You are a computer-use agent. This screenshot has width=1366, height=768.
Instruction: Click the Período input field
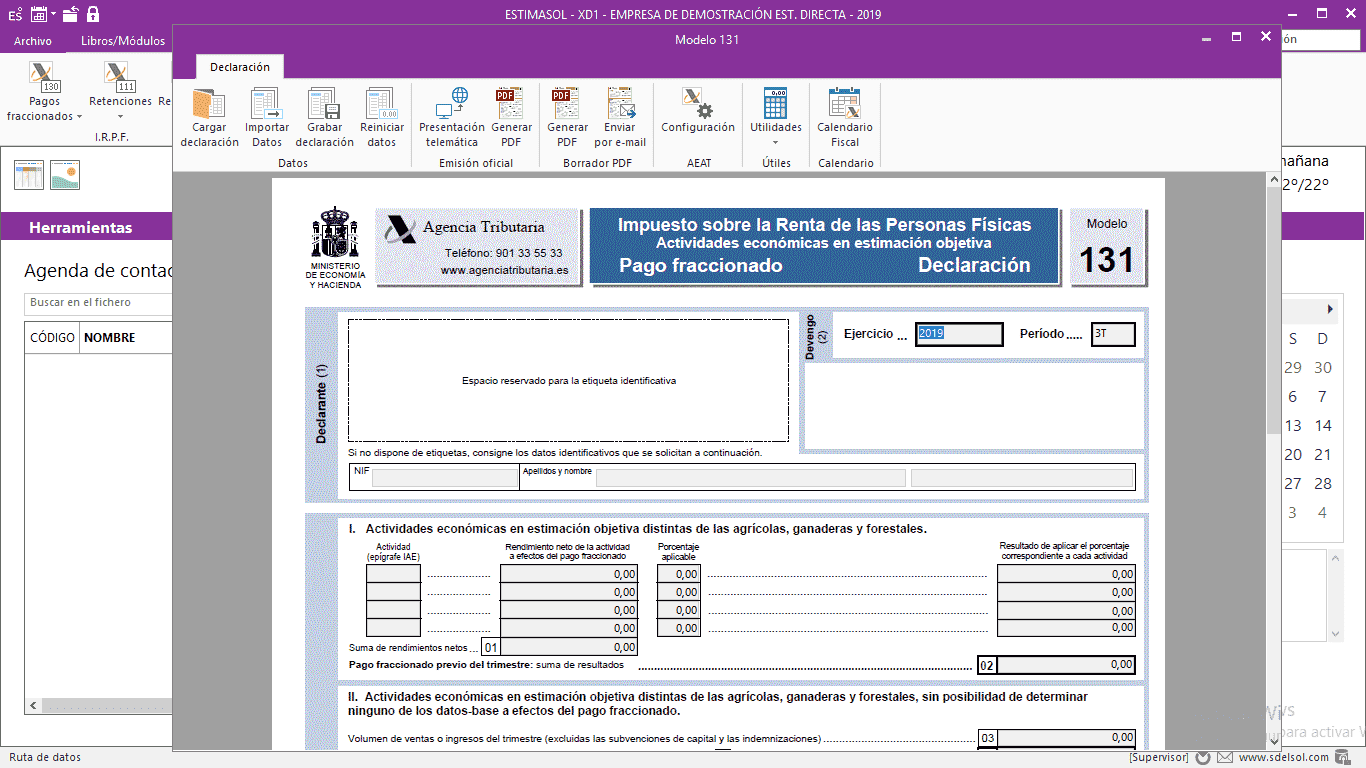click(1113, 334)
